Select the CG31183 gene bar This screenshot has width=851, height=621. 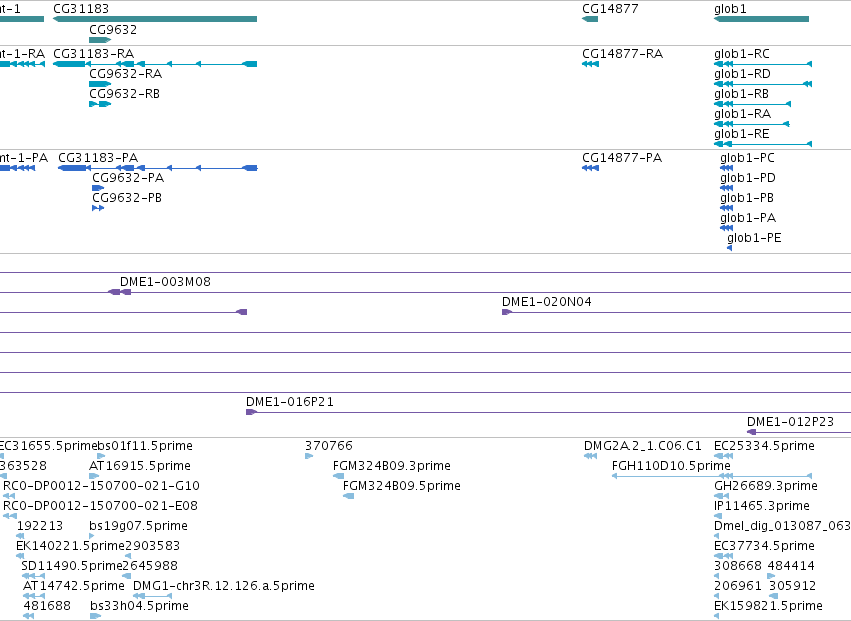pos(155,19)
